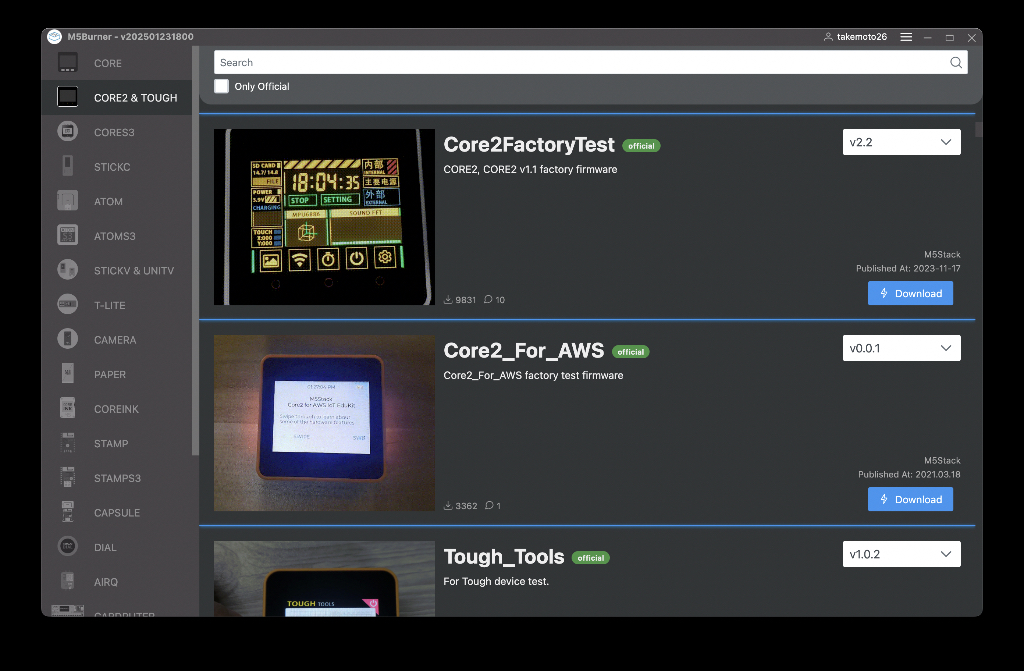This screenshot has height=671, width=1024.
Task: Click the AIRQ device icon
Action: point(67,581)
